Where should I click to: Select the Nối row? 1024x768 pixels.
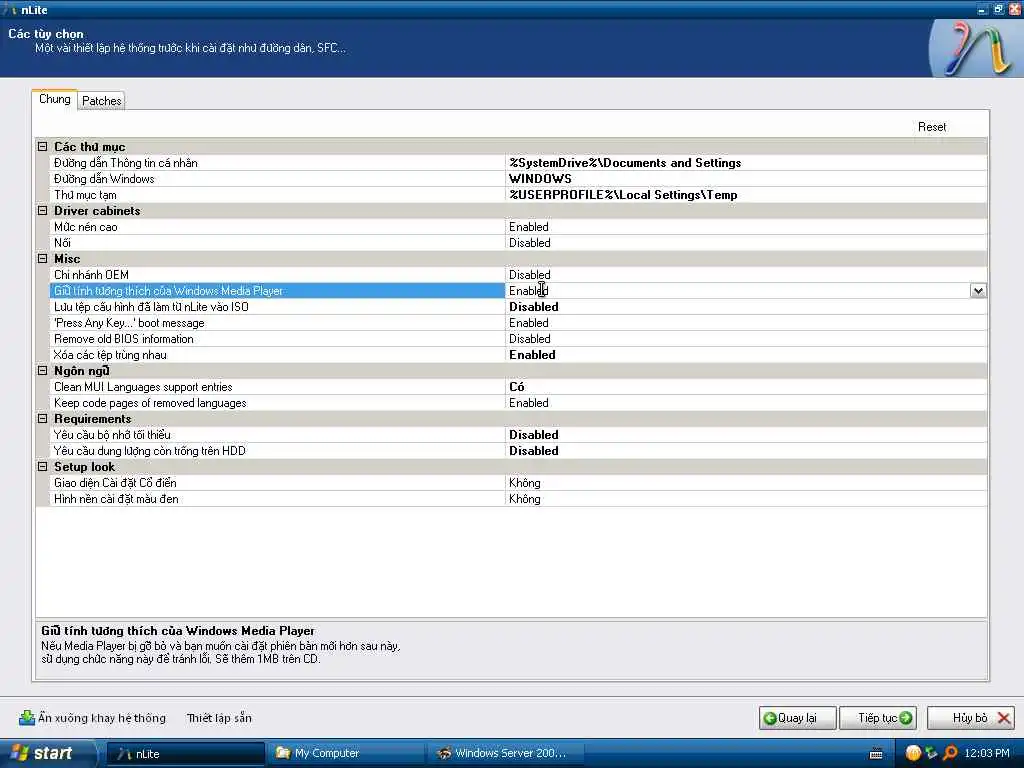[x=278, y=243]
